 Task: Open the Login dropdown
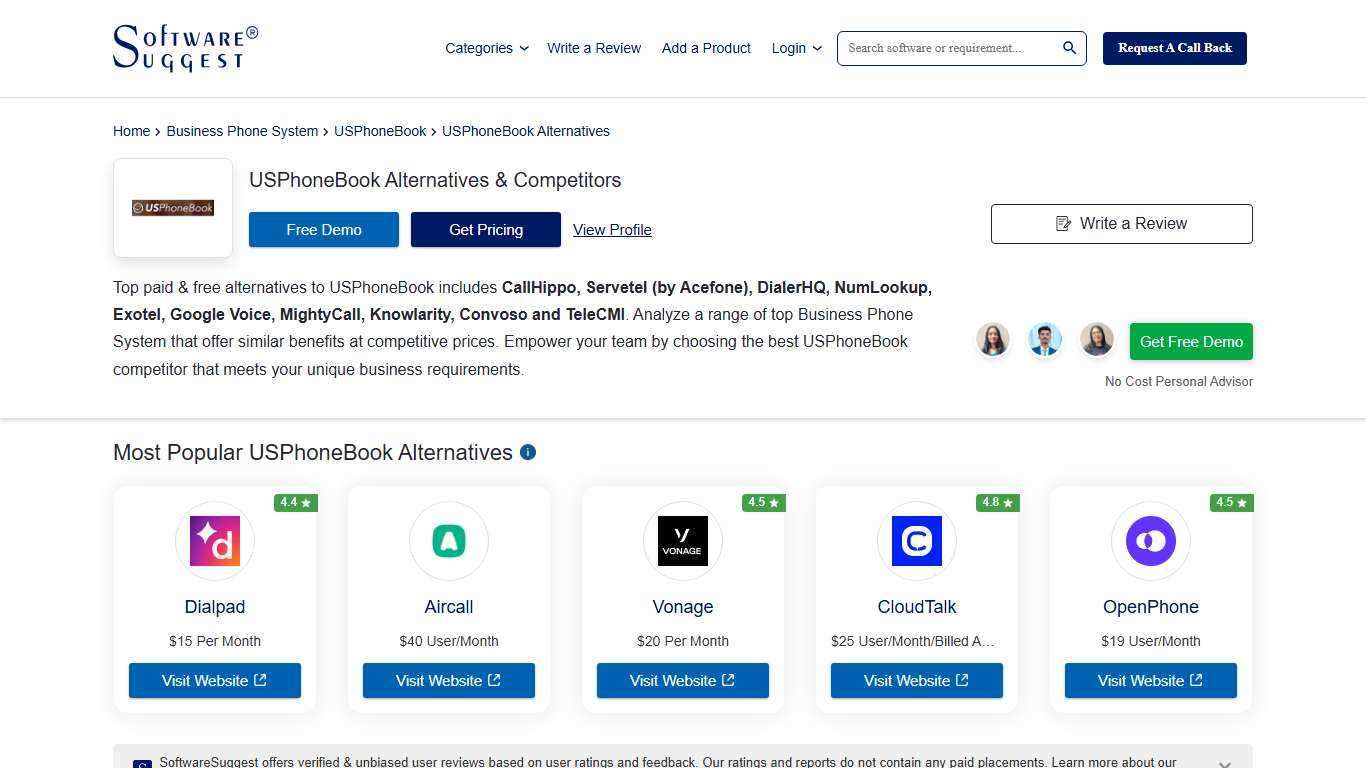pyautogui.click(x=796, y=48)
